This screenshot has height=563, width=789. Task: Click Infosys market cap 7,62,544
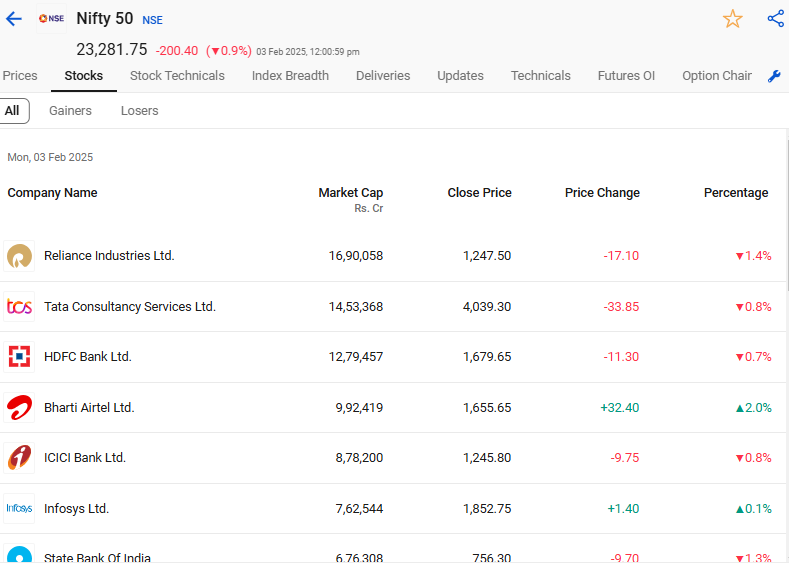pos(359,509)
